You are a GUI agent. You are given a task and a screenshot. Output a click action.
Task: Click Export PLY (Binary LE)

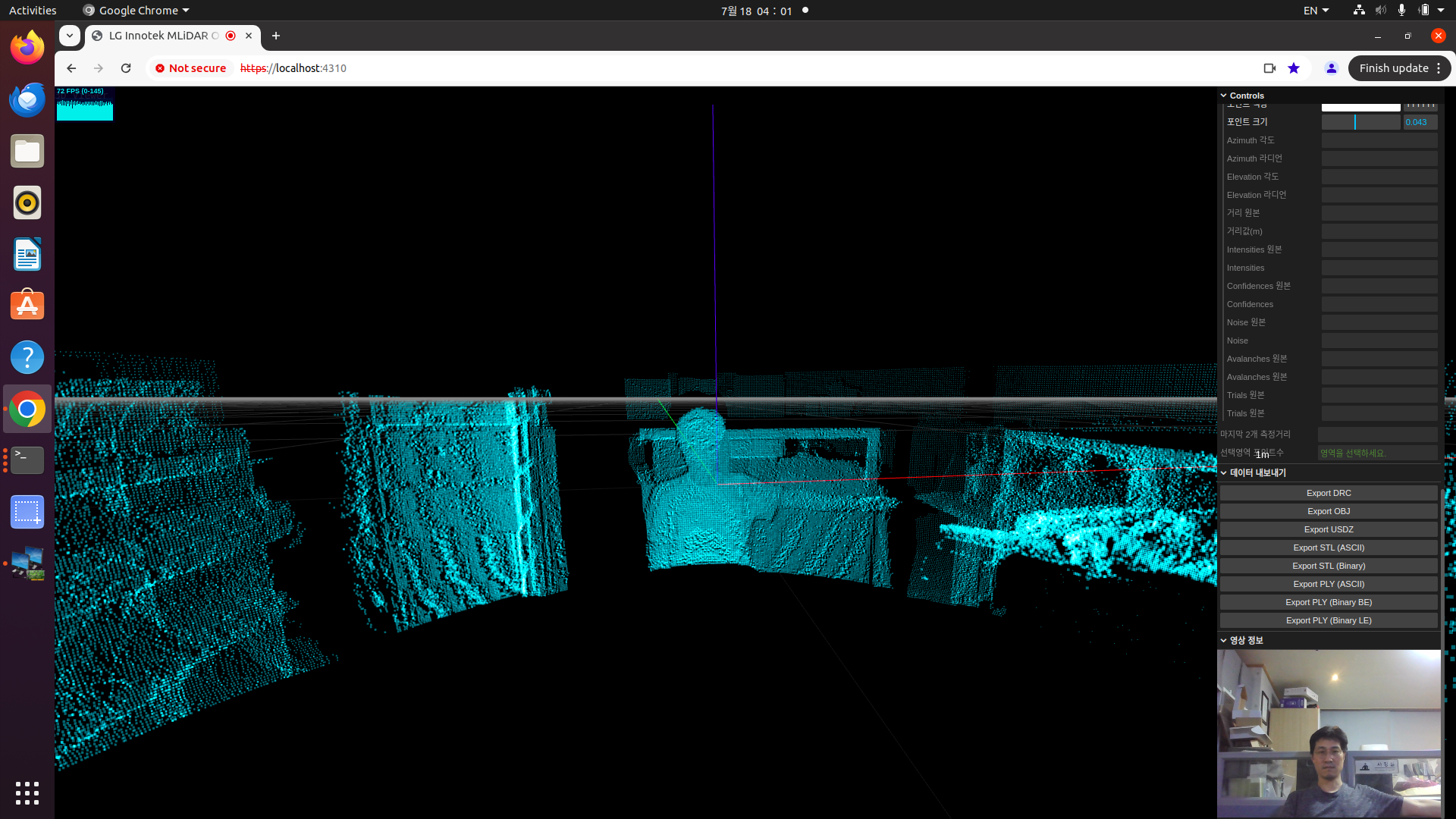click(x=1328, y=620)
